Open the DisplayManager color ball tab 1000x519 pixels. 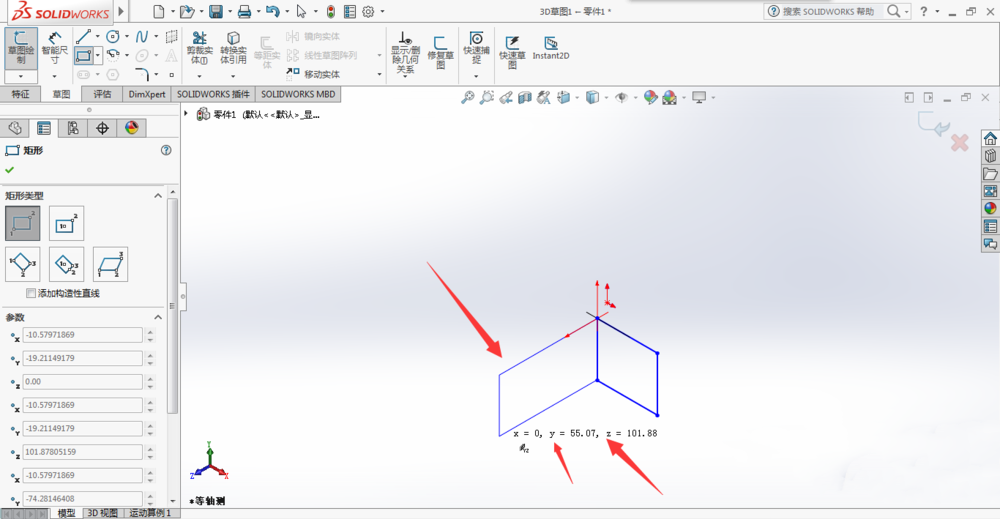131,128
